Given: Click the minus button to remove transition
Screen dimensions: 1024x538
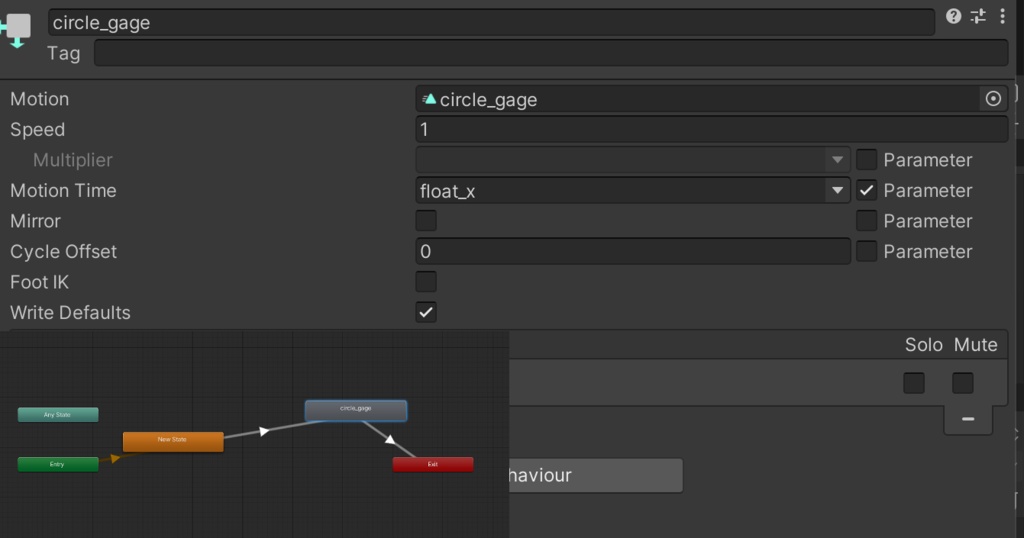Looking at the screenshot, I should [968, 419].
